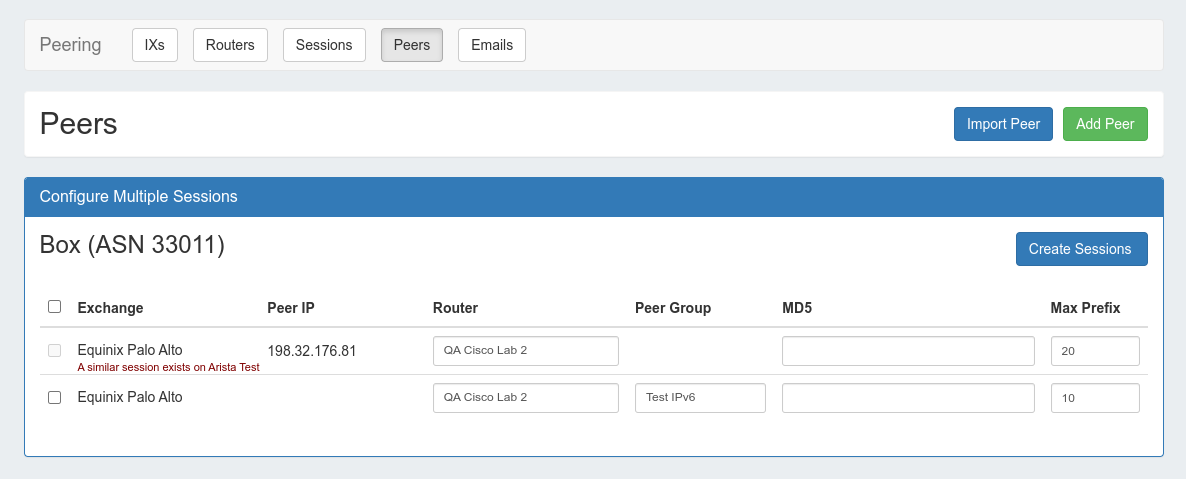The image size is (1186, 479).
Task: Open the IXs tab
Action: [155, 45]
